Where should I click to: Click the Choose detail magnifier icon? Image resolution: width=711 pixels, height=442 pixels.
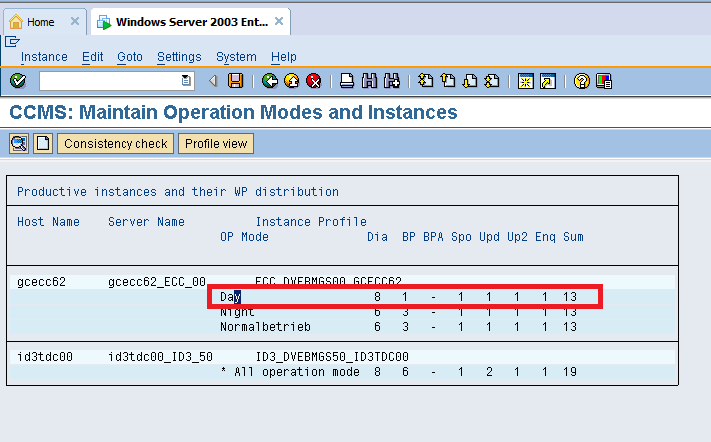pos(18,144)
